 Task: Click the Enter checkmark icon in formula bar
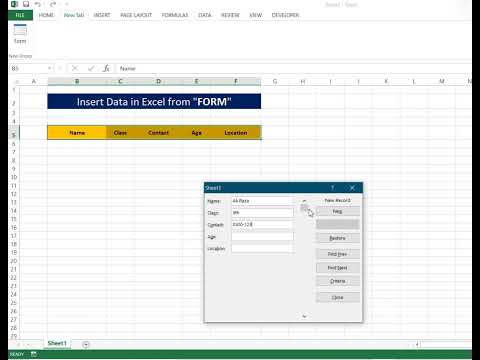pos(91,68)
